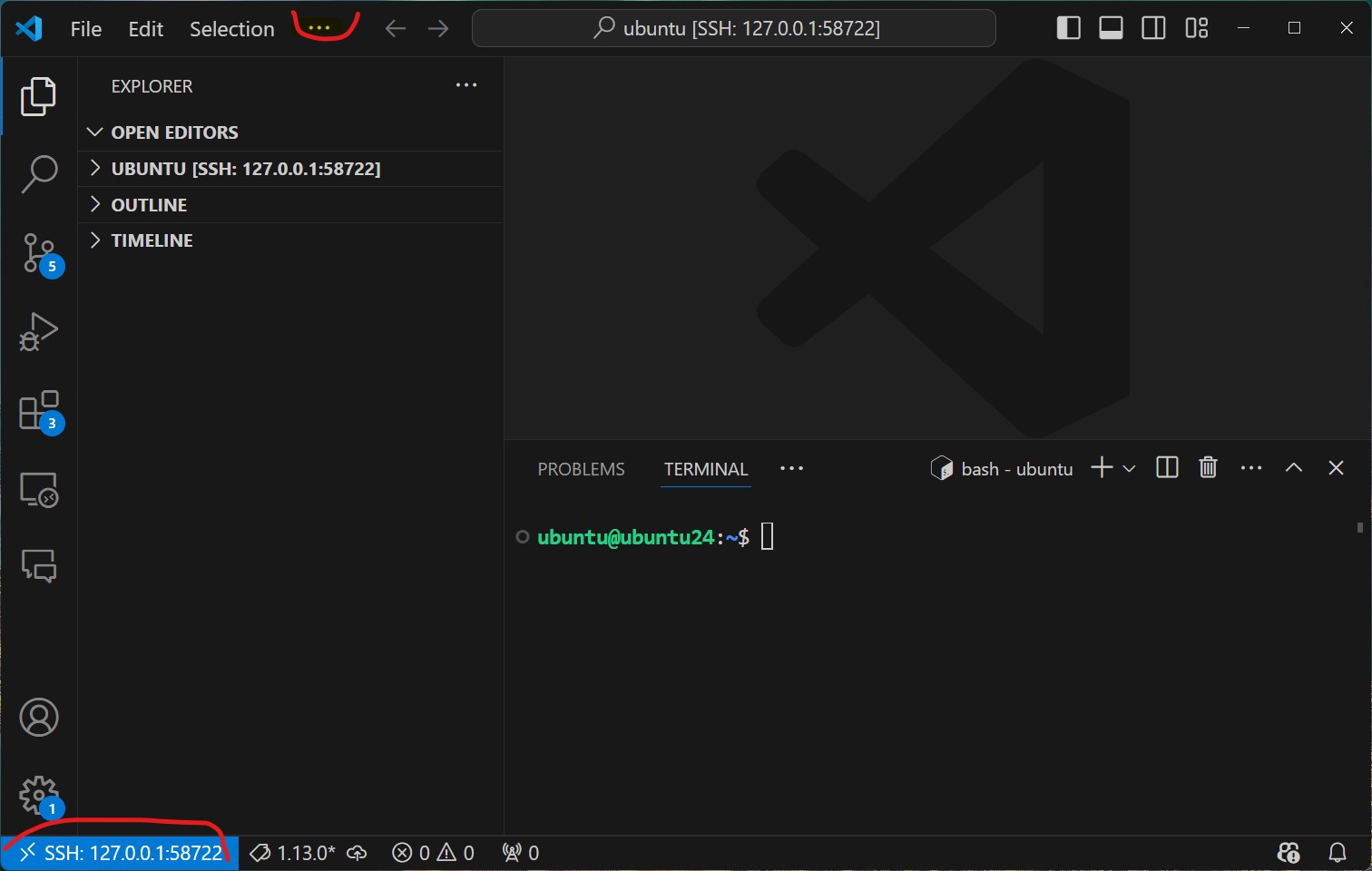
Task: Open the Source Control view
Action: (x=39, y=253)
